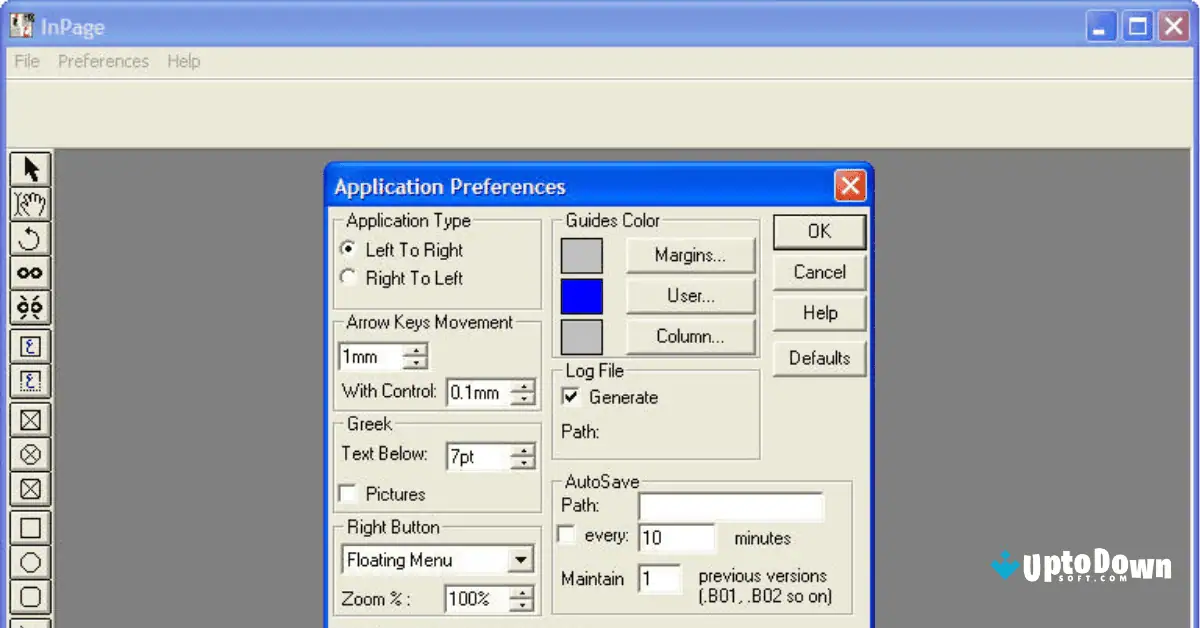Increase Zoom percentage with the stepper

tap(522, 594)
